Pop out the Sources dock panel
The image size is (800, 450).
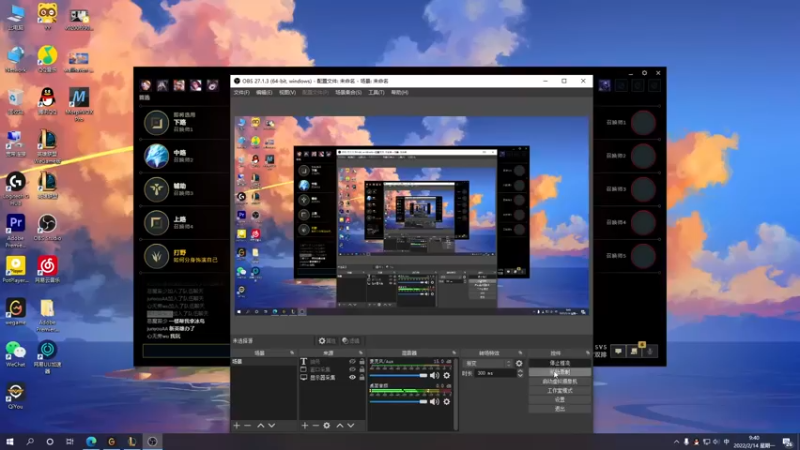pos(360,353)
